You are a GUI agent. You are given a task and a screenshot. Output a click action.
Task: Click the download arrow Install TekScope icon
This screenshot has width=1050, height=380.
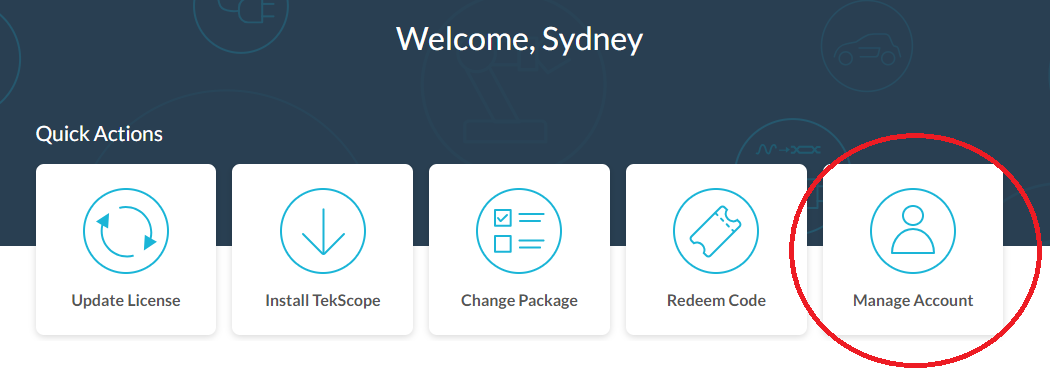[x=323, y=231]
